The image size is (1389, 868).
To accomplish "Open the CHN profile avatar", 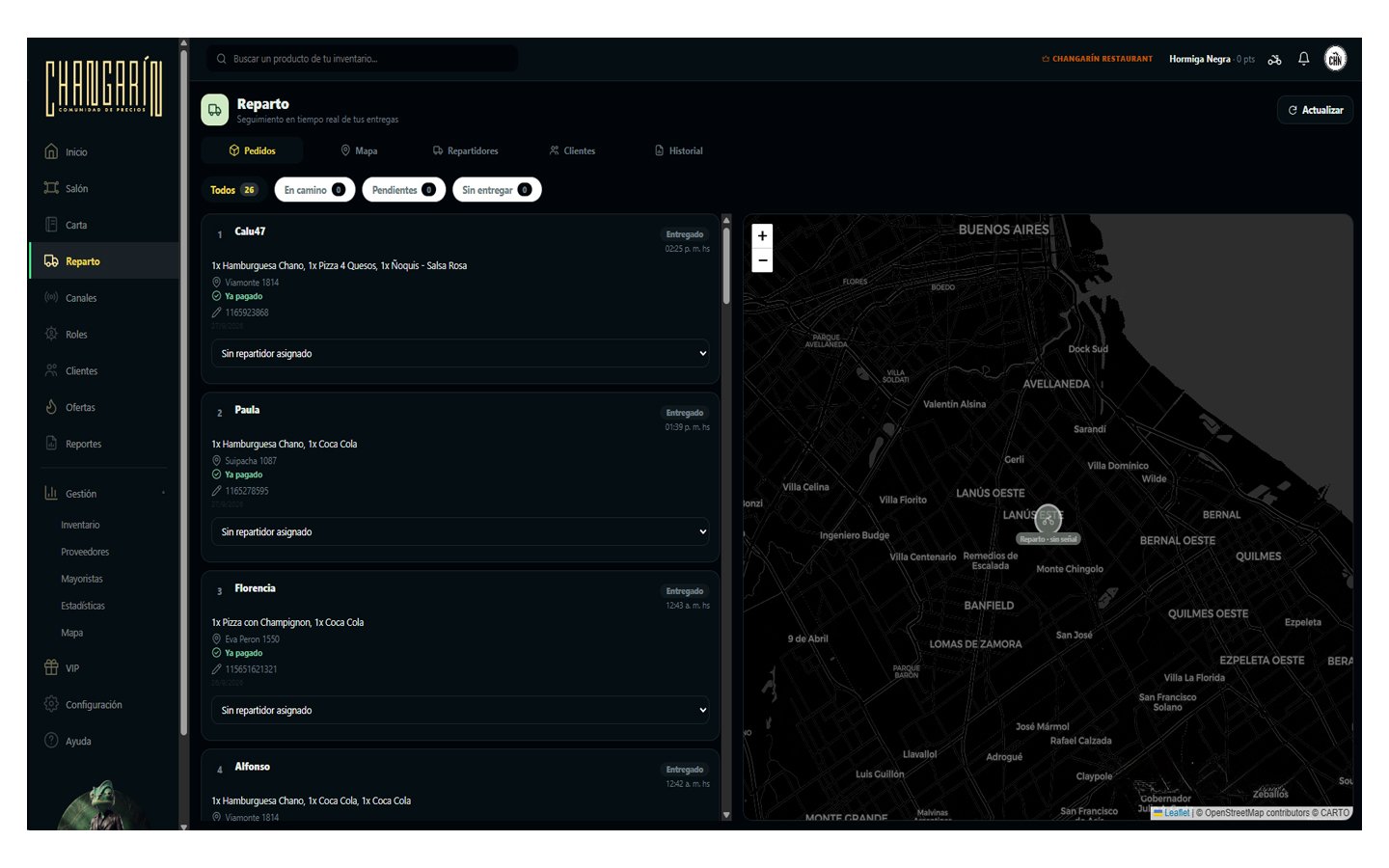I will pyautogui.click(x=1335, y=59).
